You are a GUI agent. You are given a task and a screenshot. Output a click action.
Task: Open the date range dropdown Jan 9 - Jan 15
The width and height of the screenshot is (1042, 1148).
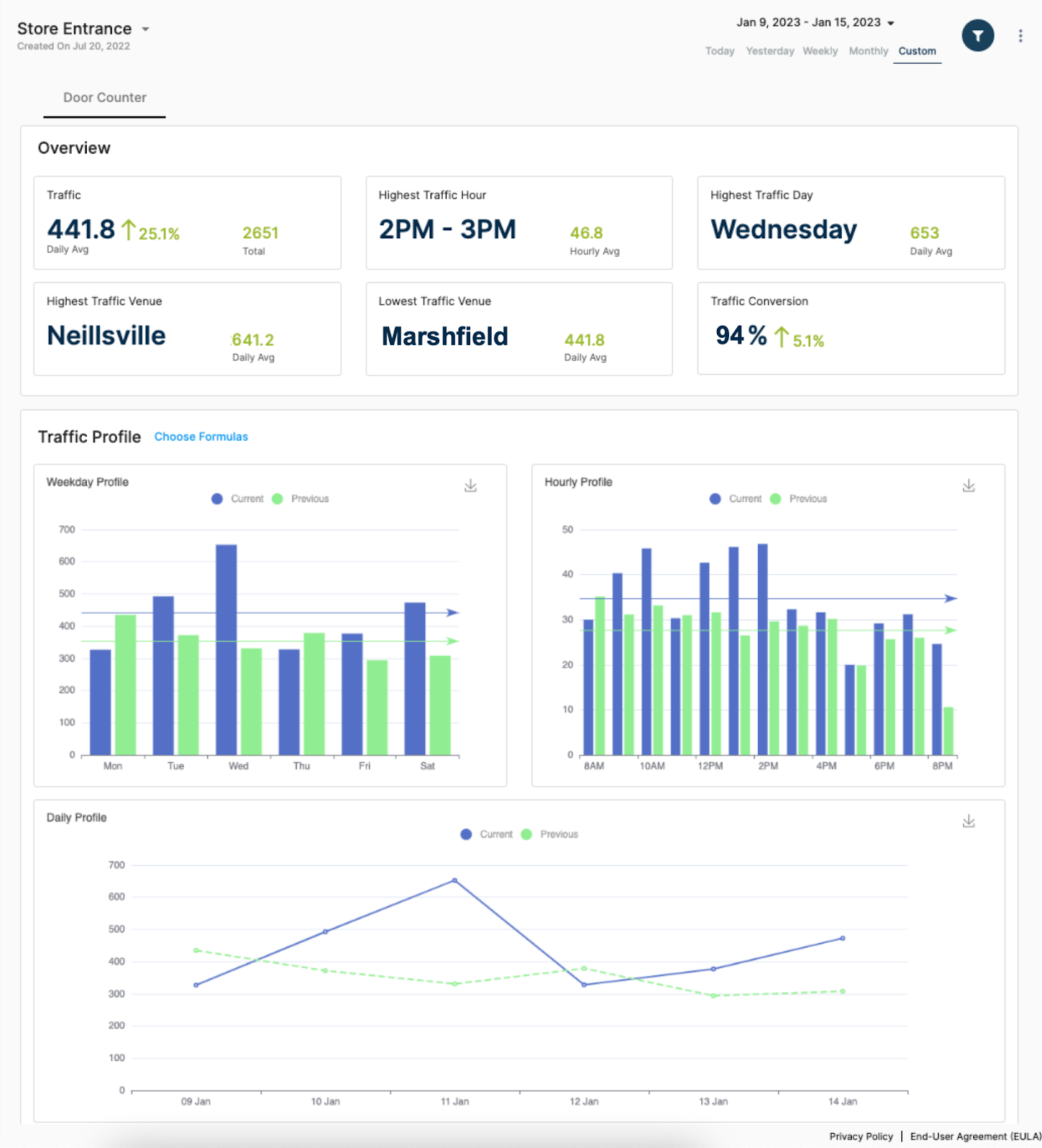pos(815,22)
